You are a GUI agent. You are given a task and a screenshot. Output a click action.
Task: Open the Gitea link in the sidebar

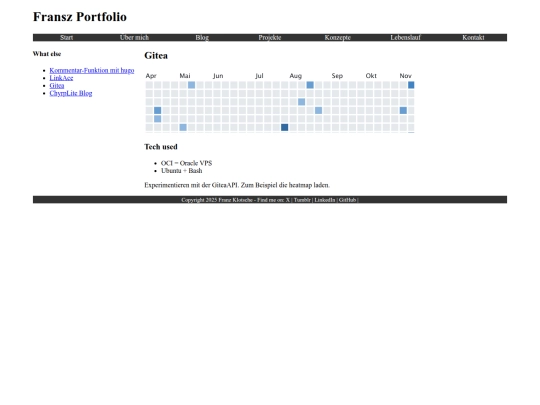57,85
